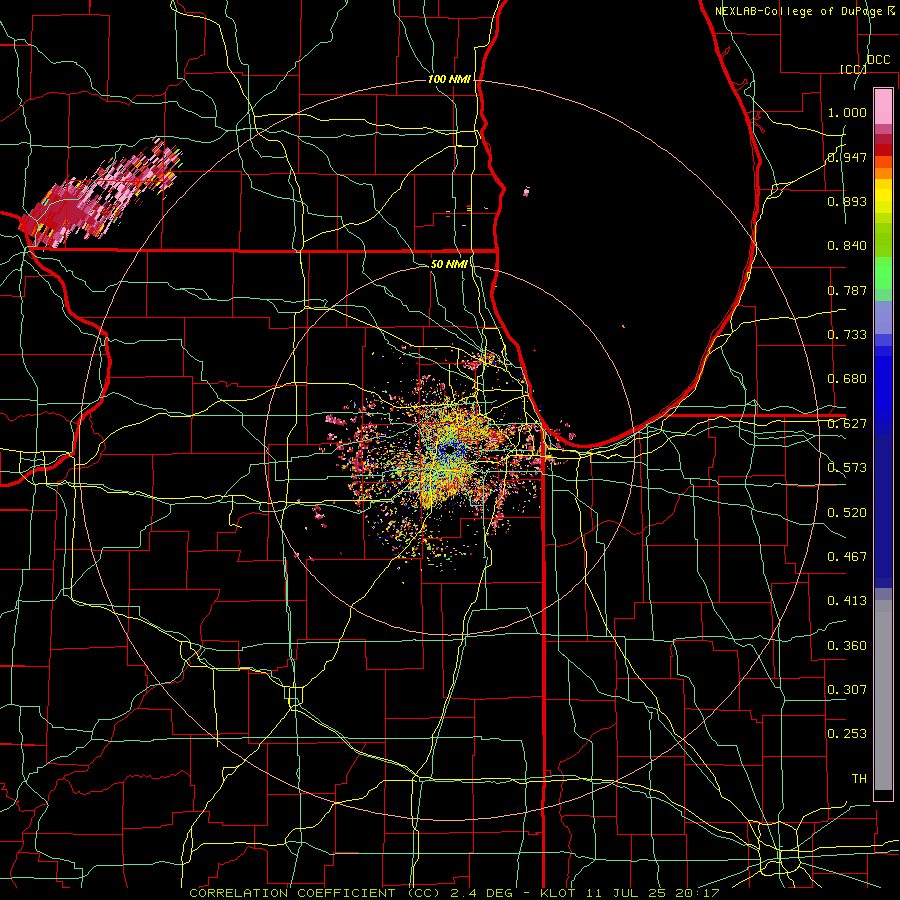Click the 0.360 scale value

847,646
